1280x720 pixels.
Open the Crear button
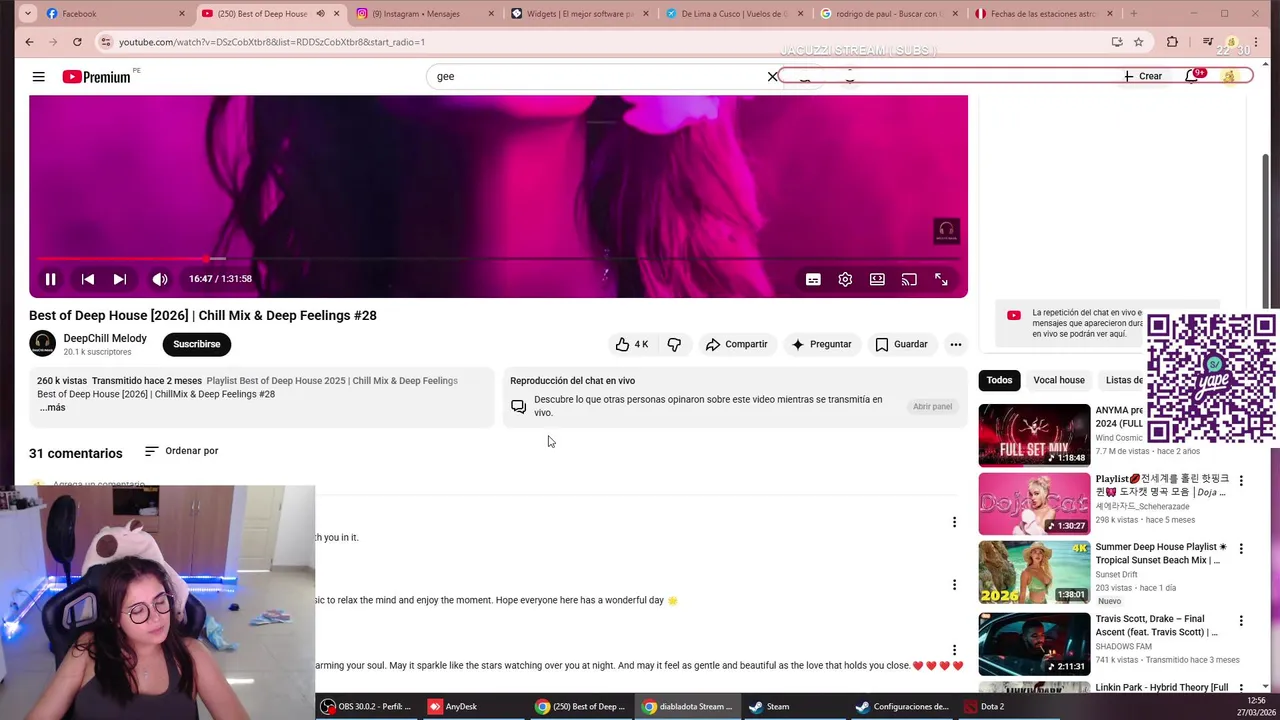tap(1142, 76)
